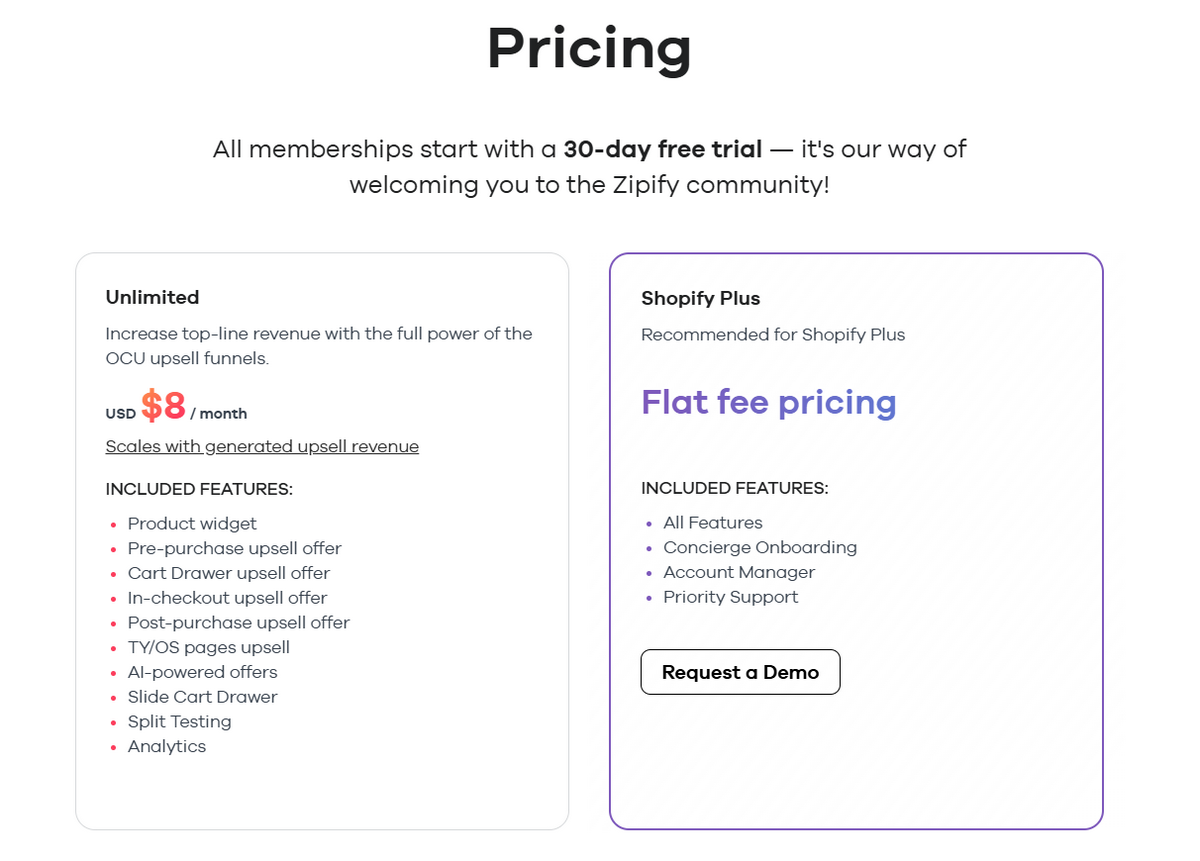Viewport: 1200px width, 861px height.
Task: Click the Flat fee pricing text
Action: coord(768,402)
